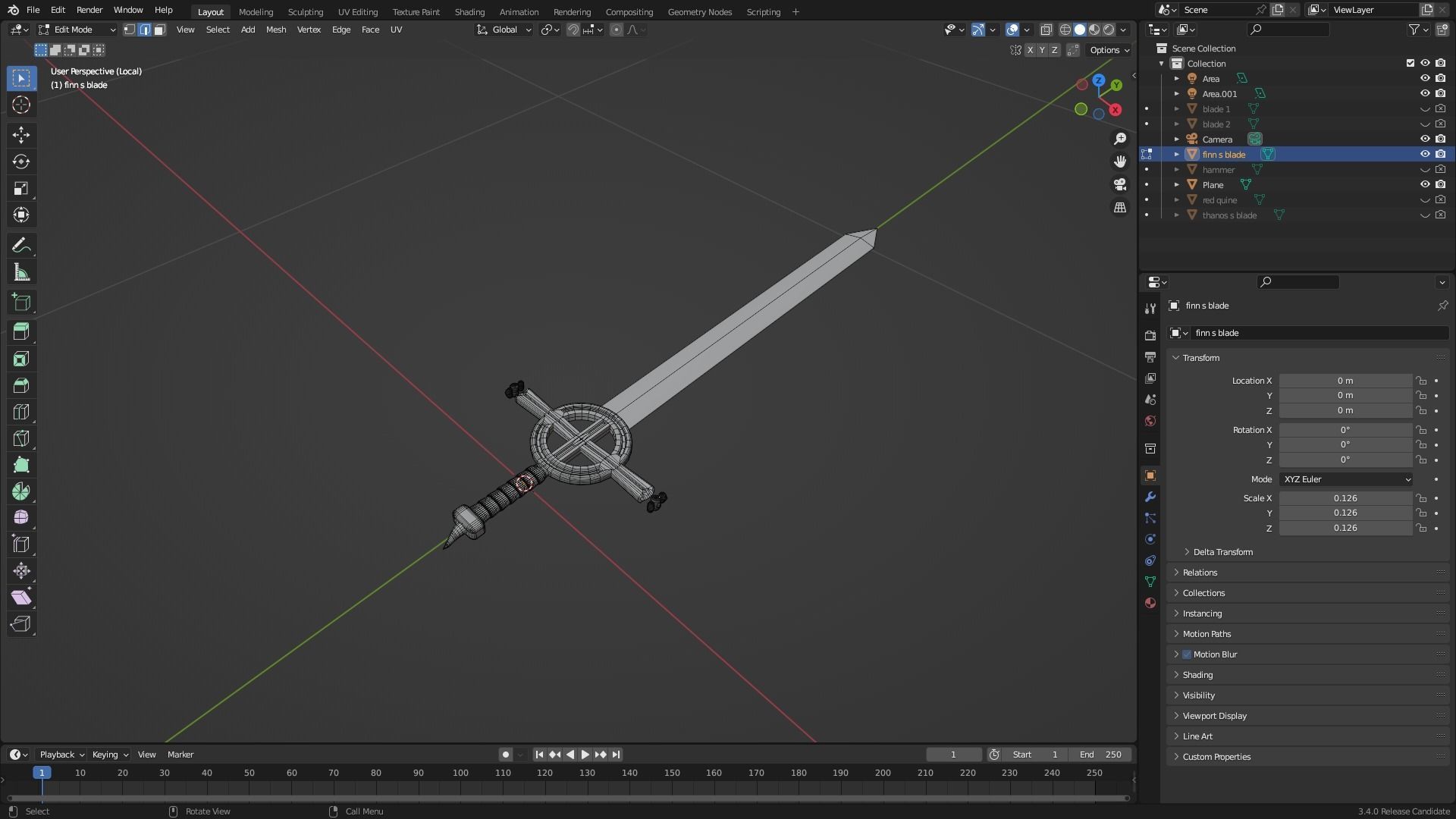1456x819 pixels.
Task: Open the Keying menu in timeline
Action: coord(110,755)
